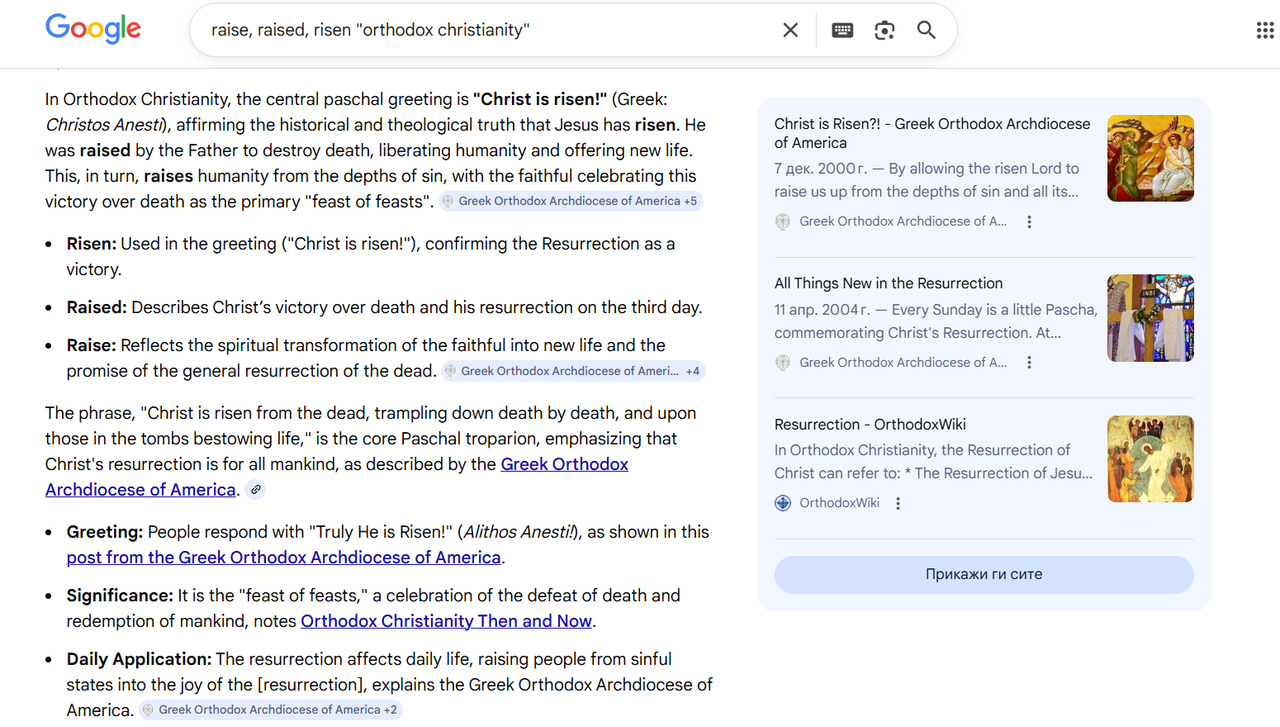Clear the search query with X icon
Screen dimensions: 1280x727
coord(790,30)
